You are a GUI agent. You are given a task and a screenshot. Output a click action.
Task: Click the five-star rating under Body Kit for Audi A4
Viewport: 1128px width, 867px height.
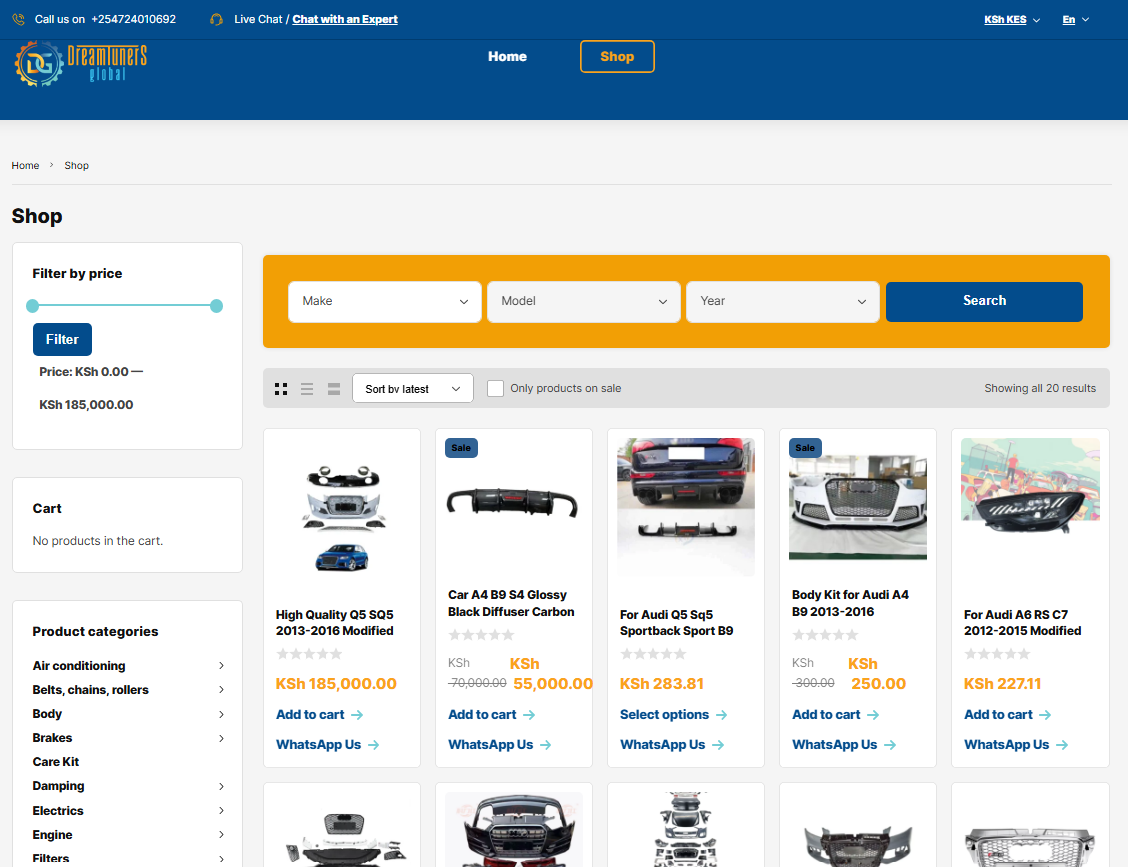825,635
